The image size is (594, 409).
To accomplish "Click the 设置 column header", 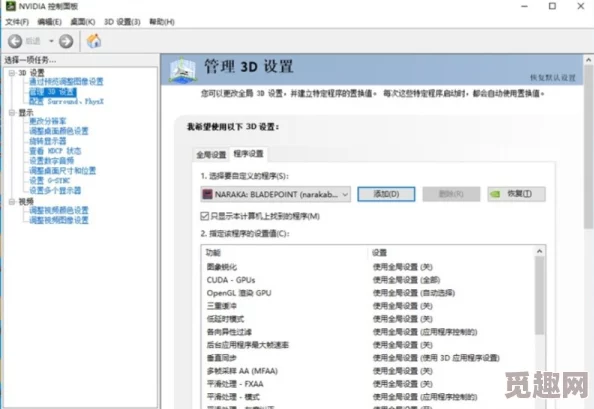I will 451,253.
